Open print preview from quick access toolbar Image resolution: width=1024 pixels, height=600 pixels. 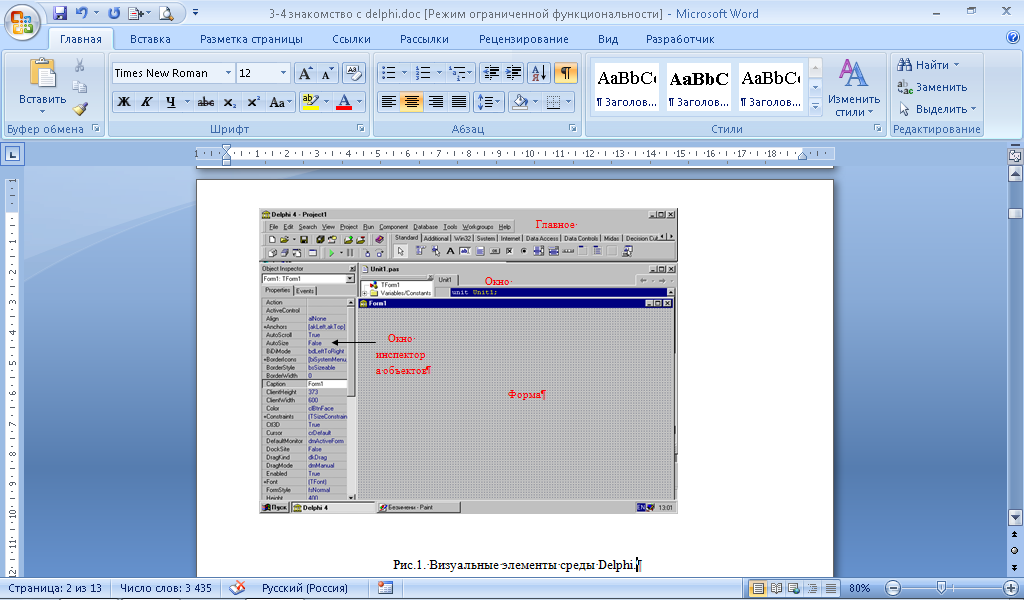coord(166,12)
